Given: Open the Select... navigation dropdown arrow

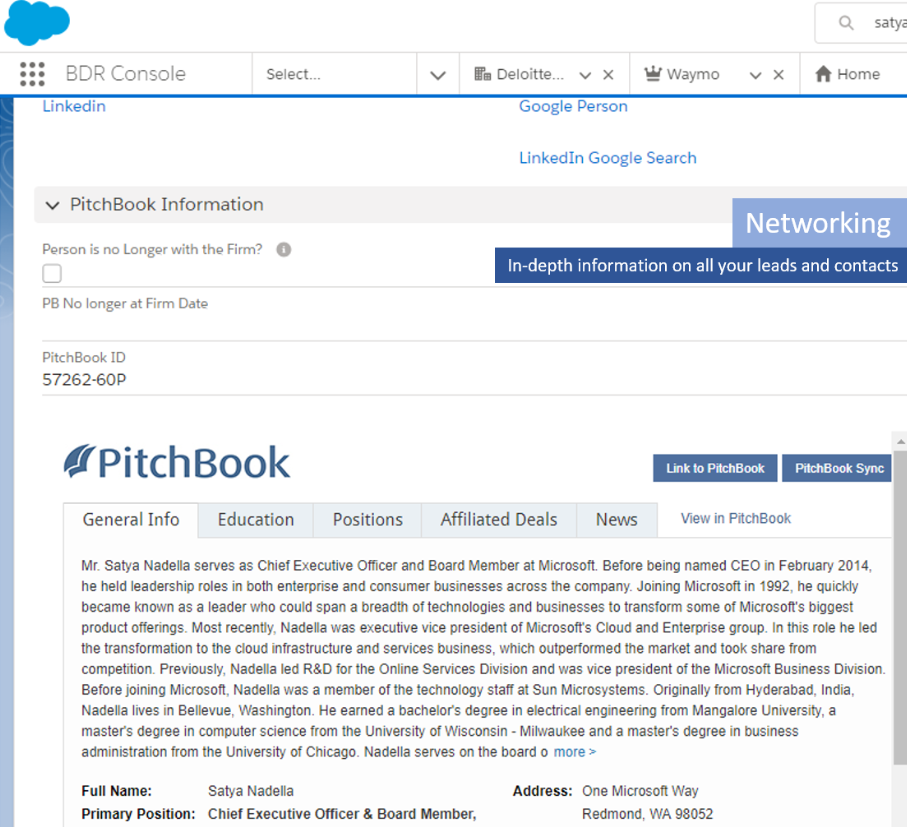Looking at the screenshot, I should click(x=437, y=75).
